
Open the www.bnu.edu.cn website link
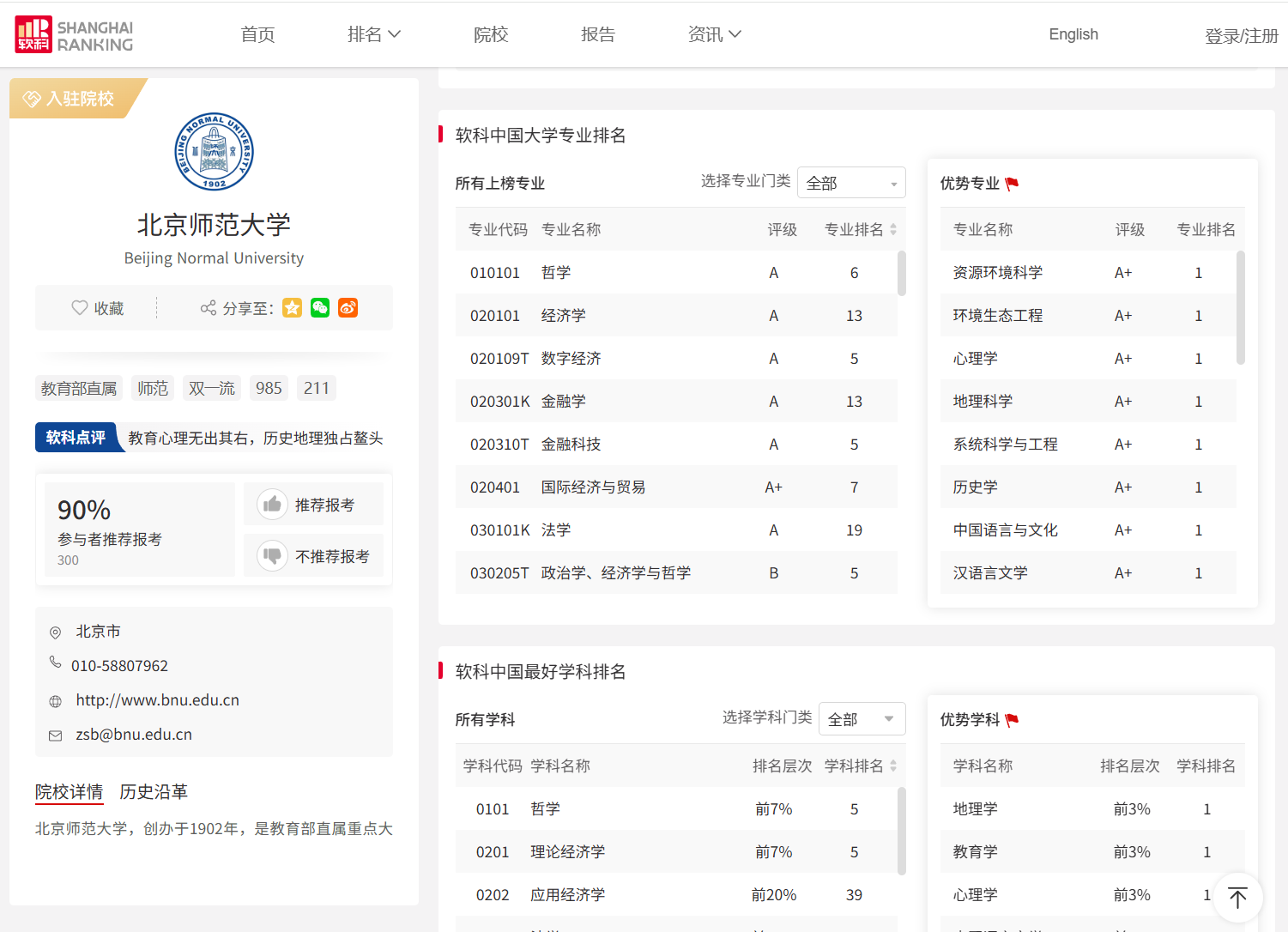158,700
